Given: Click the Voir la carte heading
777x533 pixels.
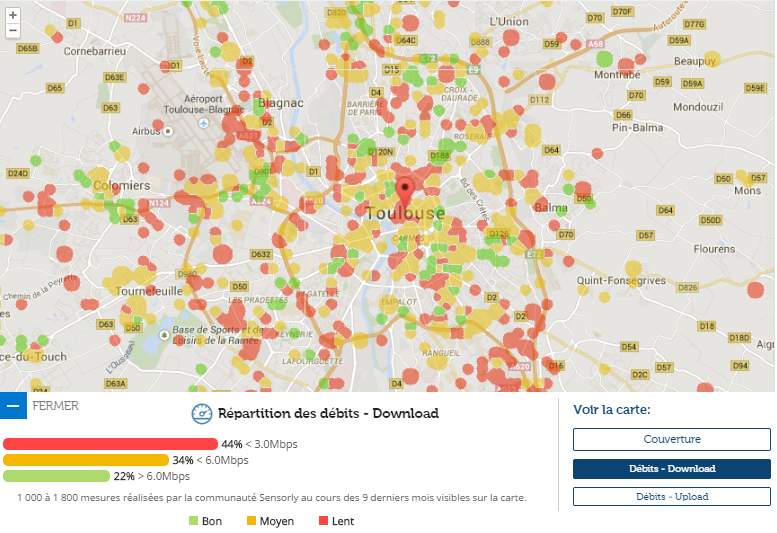Looking at the screenshot, I should point(612,410).
